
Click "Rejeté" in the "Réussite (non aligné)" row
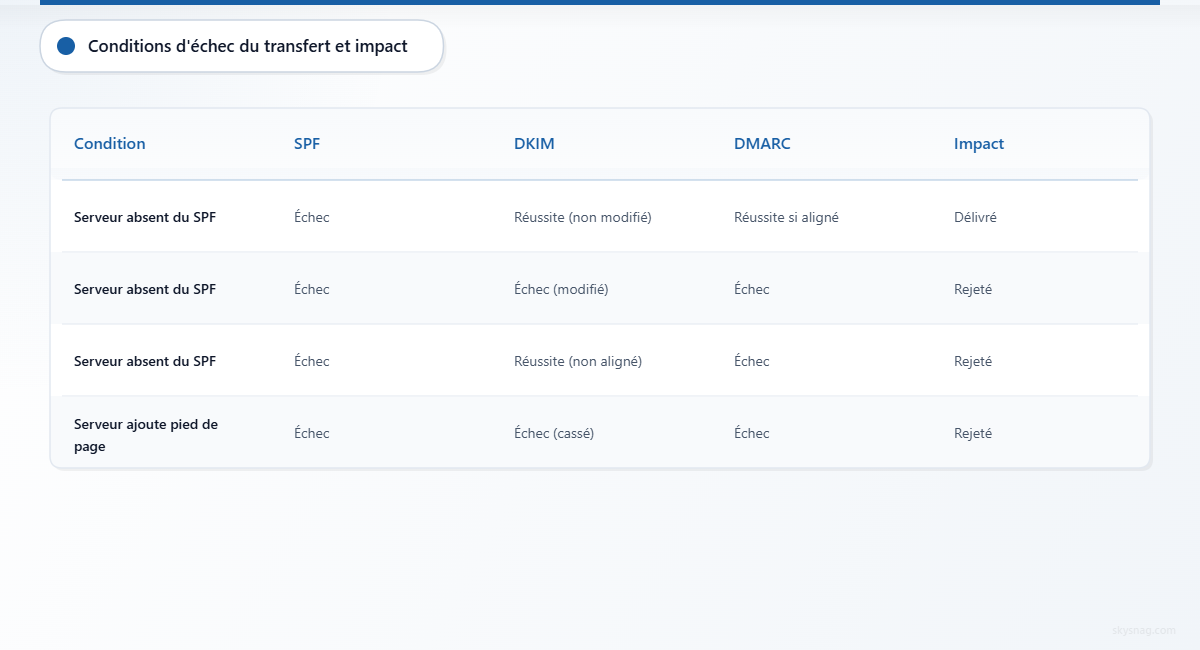point(973,361)
